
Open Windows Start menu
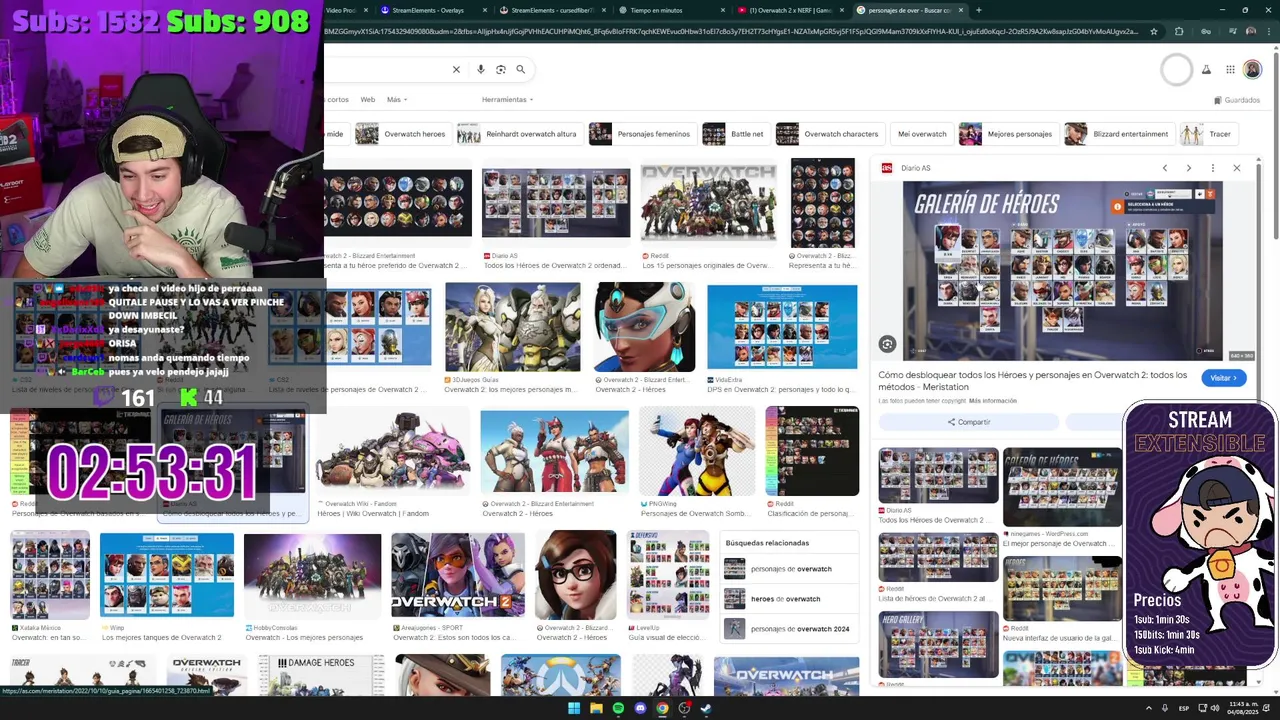click(x=574, y=708)
